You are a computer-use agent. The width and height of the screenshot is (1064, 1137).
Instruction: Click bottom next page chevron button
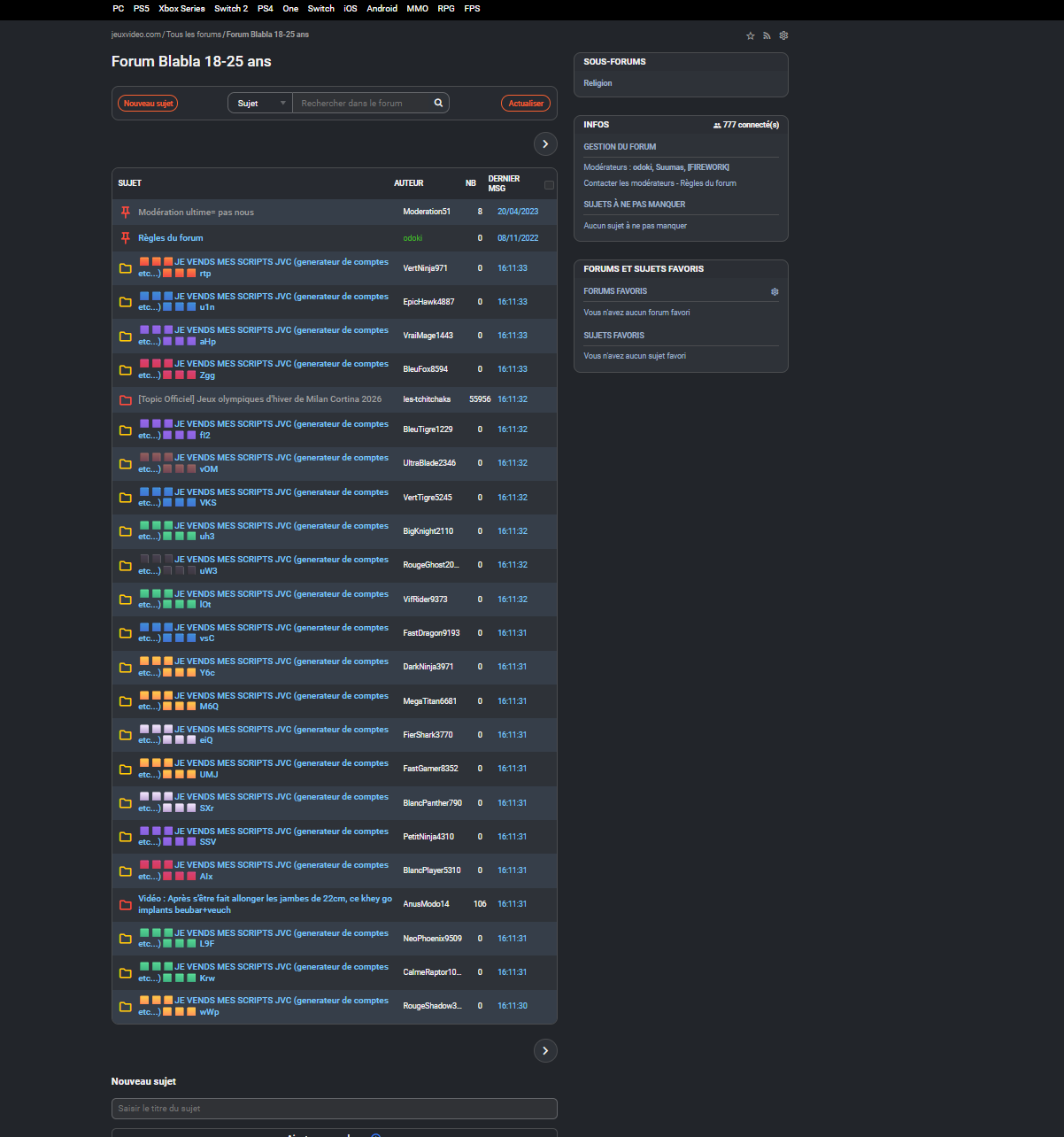(545, 1050)
